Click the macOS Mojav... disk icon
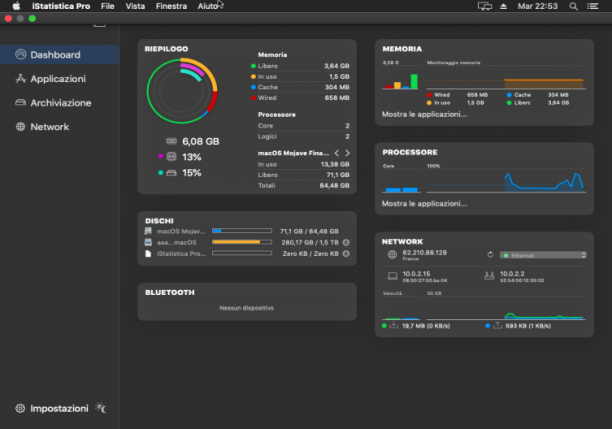The height and width of the screenshot is (429, 612). [148, 231]
